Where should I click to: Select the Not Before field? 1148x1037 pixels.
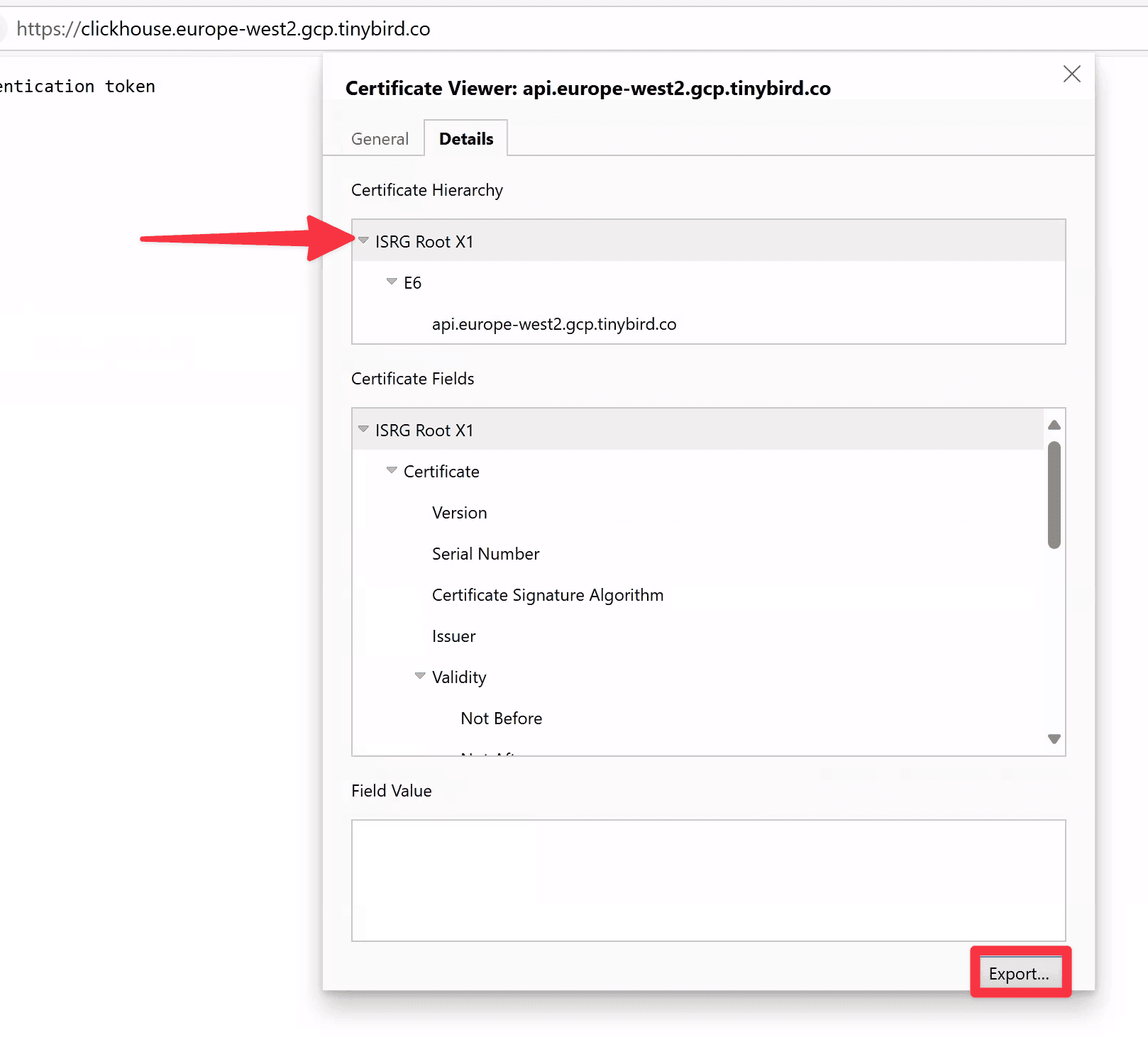point(501,718)
